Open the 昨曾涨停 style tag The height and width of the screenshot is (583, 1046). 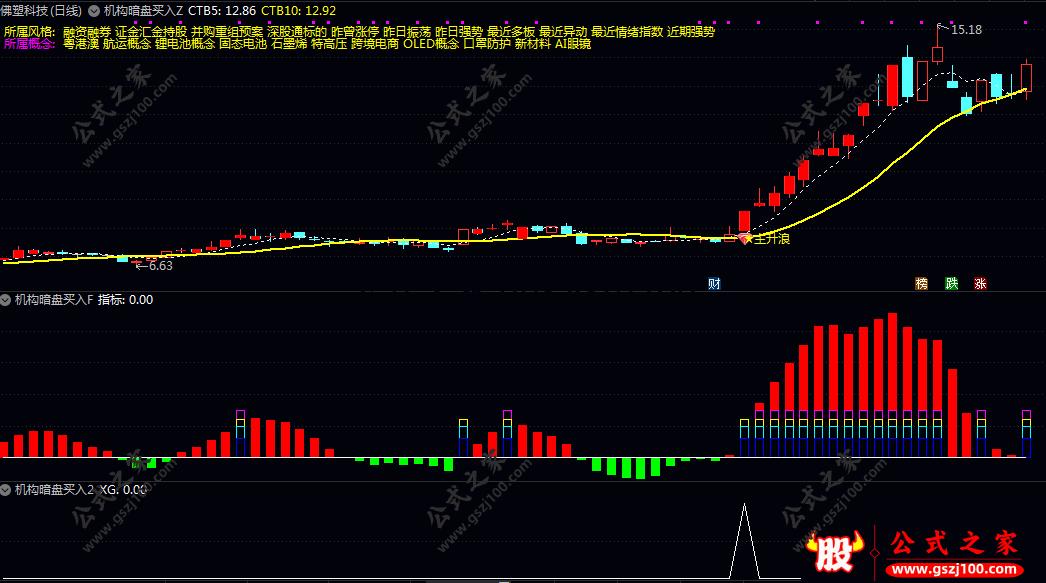coord(355,31)
